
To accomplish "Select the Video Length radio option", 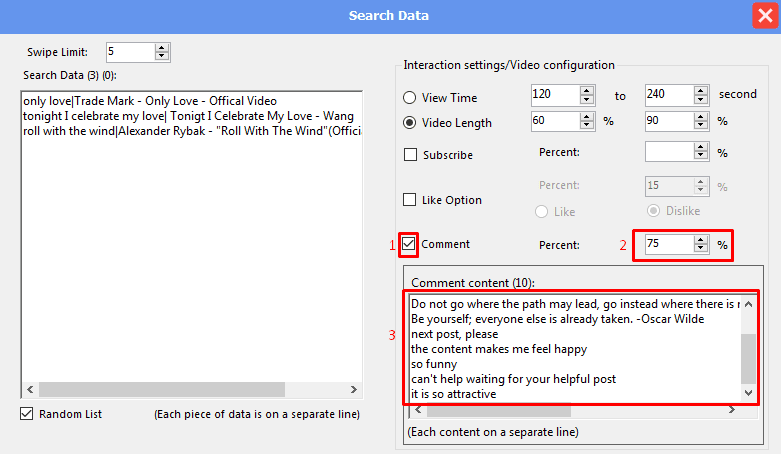I will tap(409, 123).
